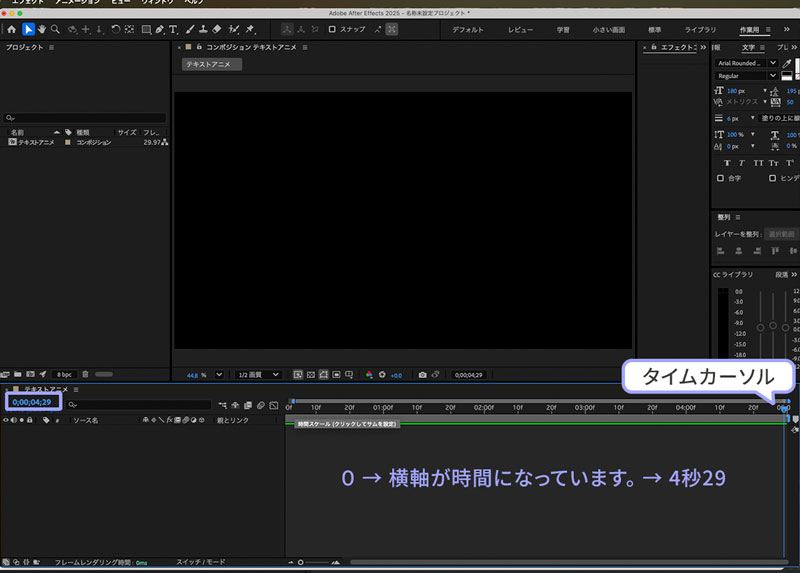Viewport: 800px width, 573px height.
Task: Click the All Caps TT button
Action: pos(758,163)
